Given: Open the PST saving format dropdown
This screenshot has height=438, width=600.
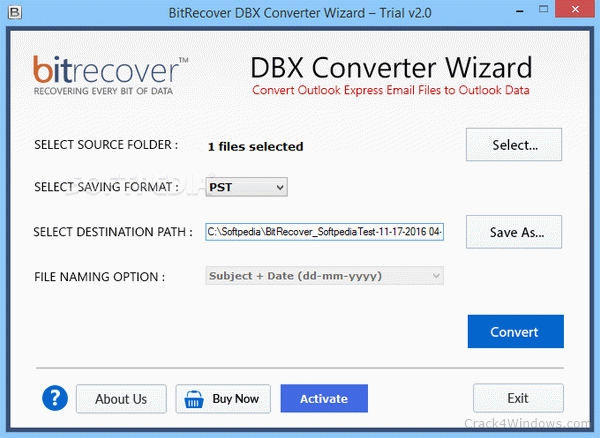Looking at the screenshot, I should click(246, 187).
